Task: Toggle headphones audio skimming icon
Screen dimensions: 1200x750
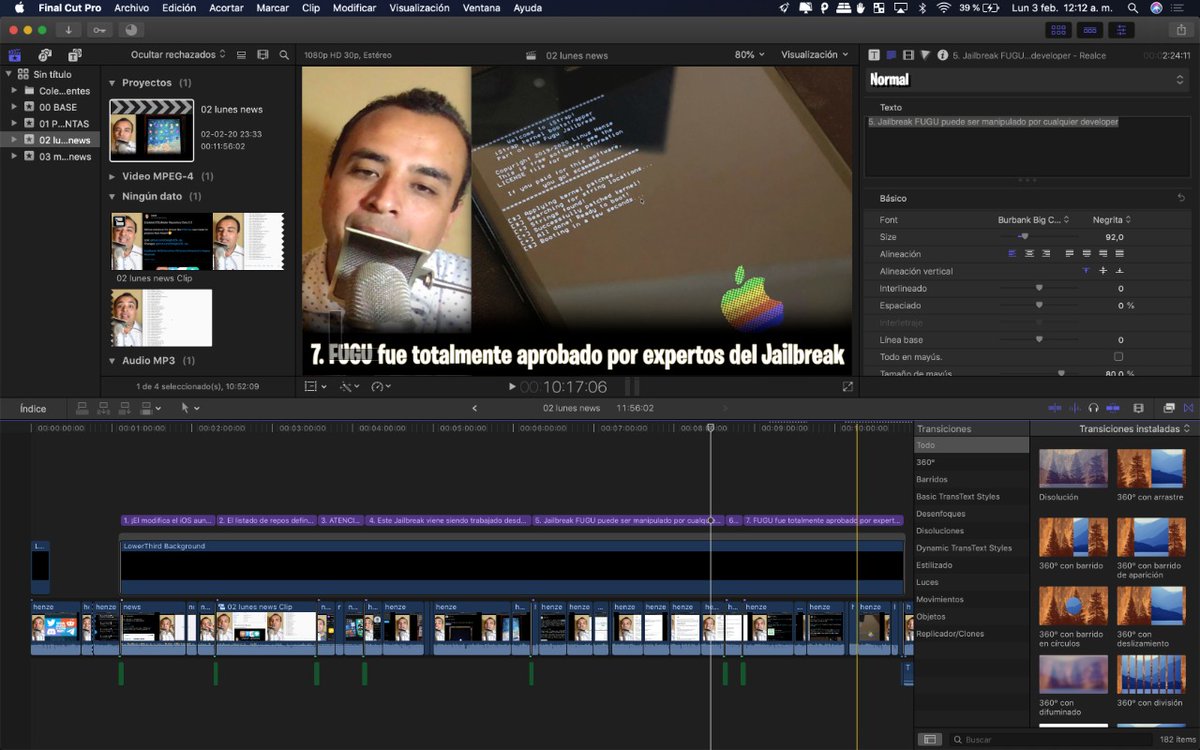Action: [1094, 408]
